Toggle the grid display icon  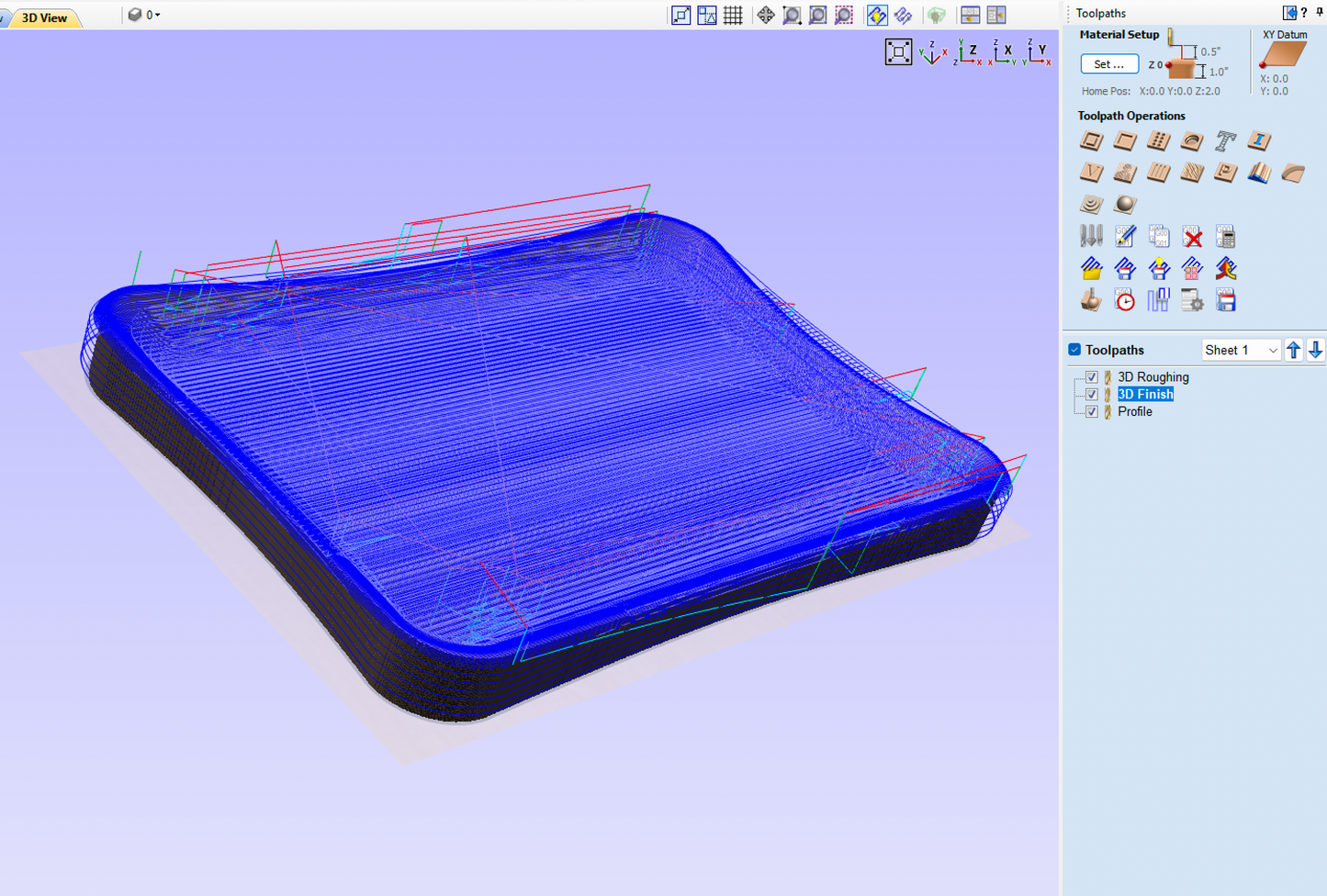[732, 15]
